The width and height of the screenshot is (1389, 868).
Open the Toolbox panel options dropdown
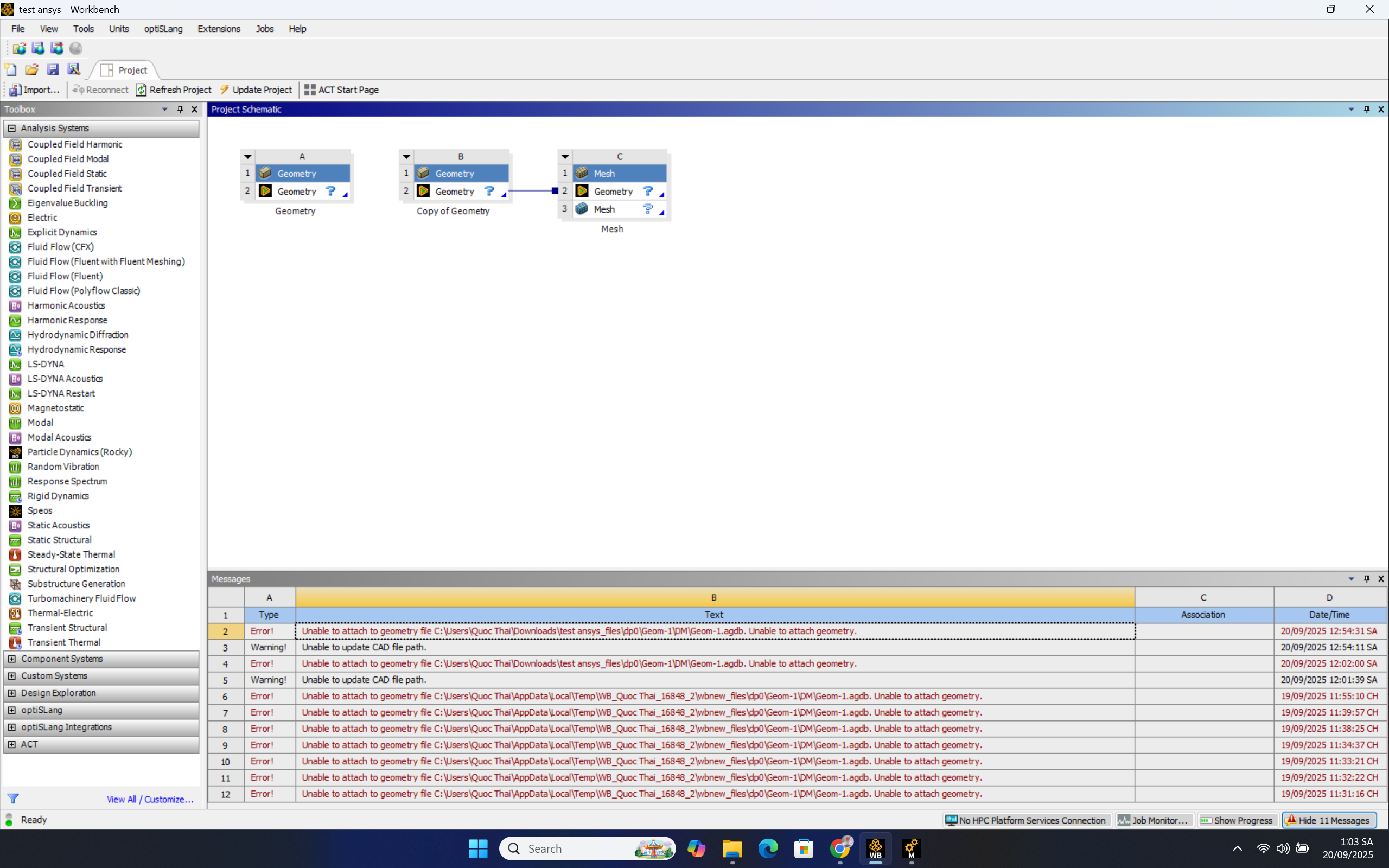pyautogui.click(x=165, y=109)
